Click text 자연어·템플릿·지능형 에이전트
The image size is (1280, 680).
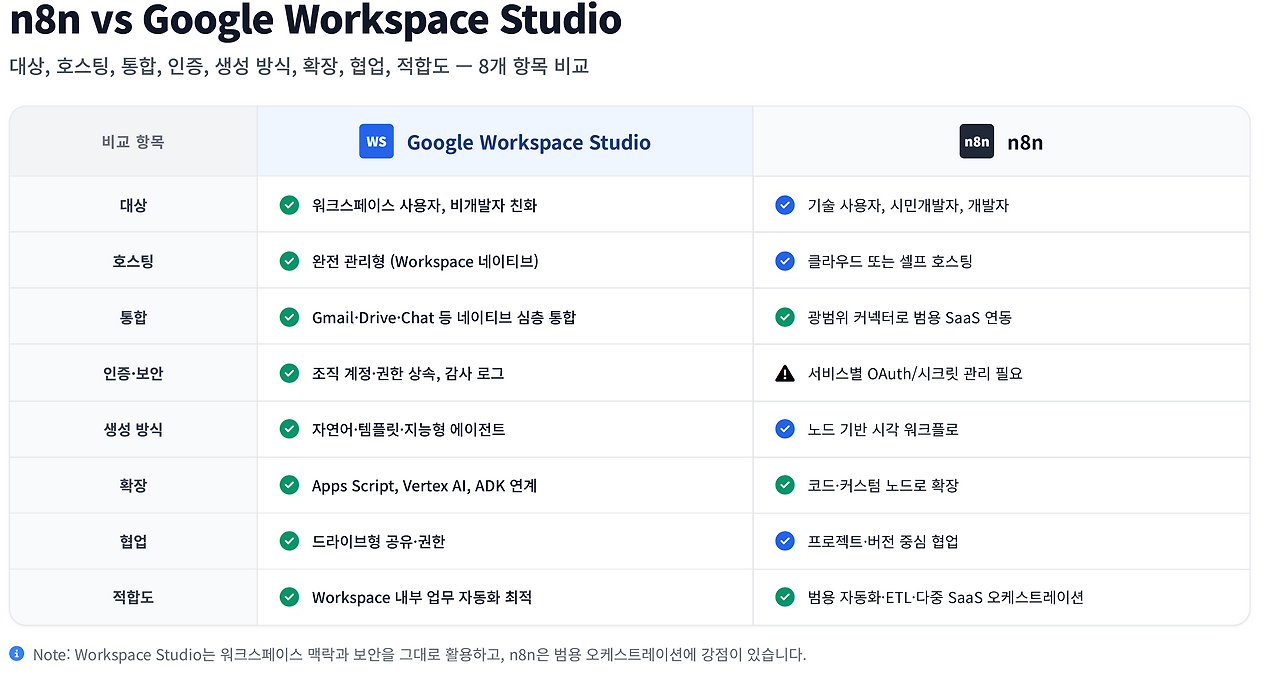tap(408, 429)
